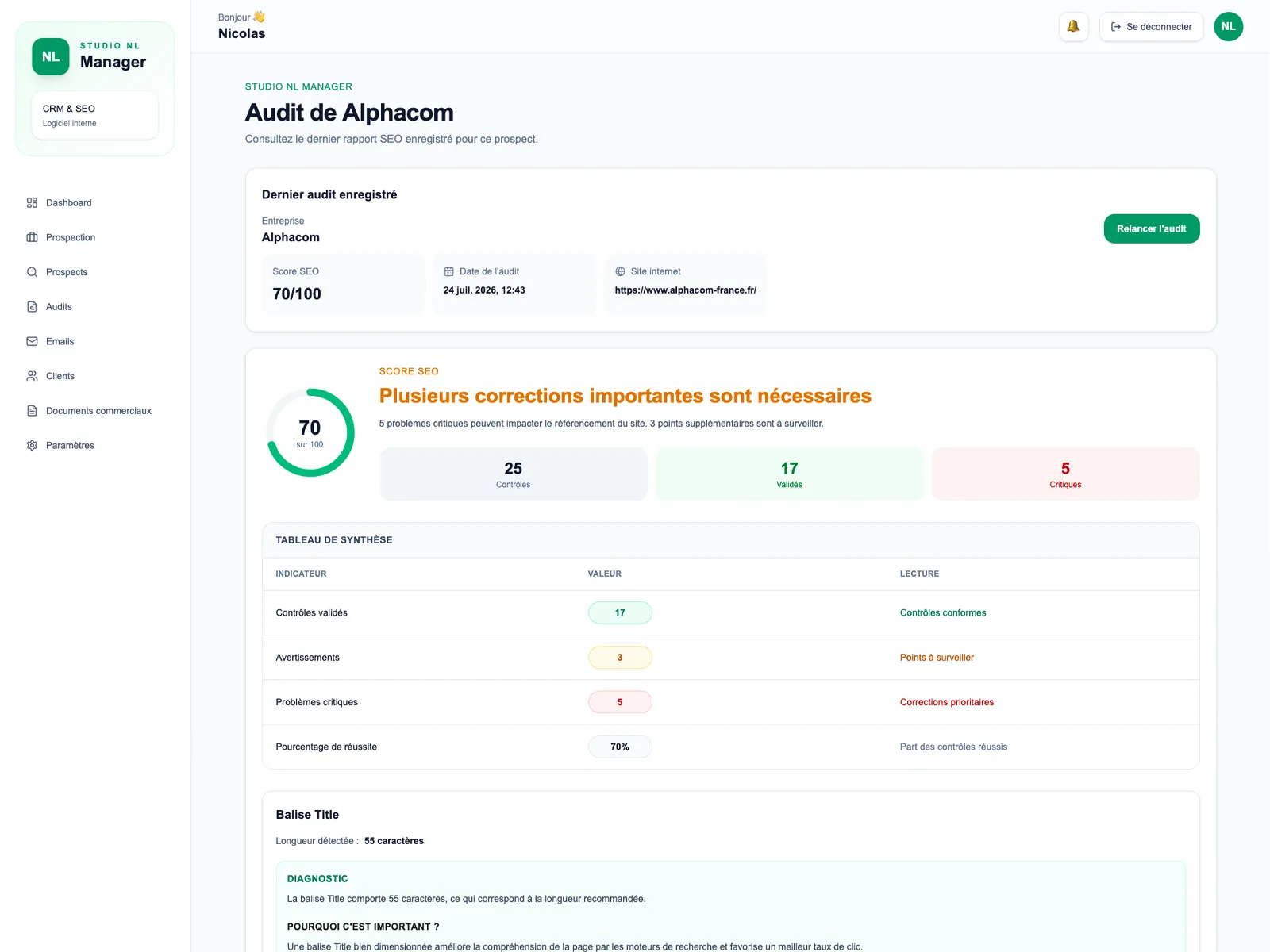Click the CRM & SEO sidebar card
1270x952 pixels.
coord(95,115)
